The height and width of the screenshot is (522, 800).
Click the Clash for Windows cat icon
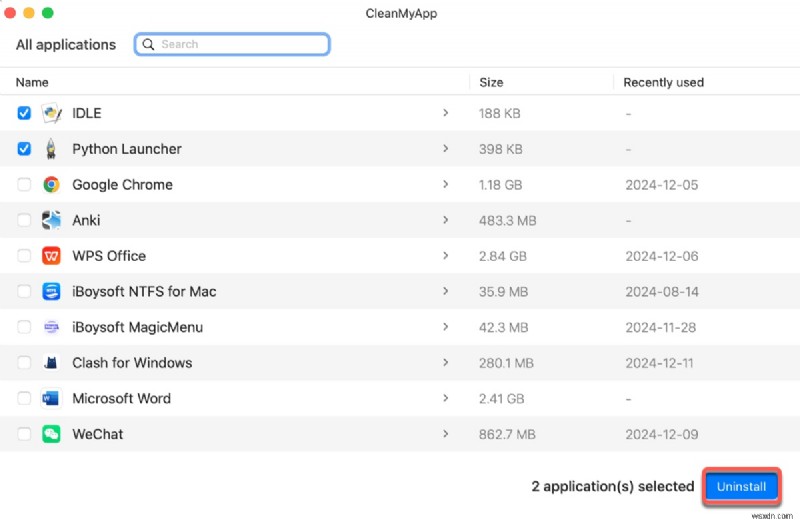(51, 363)
